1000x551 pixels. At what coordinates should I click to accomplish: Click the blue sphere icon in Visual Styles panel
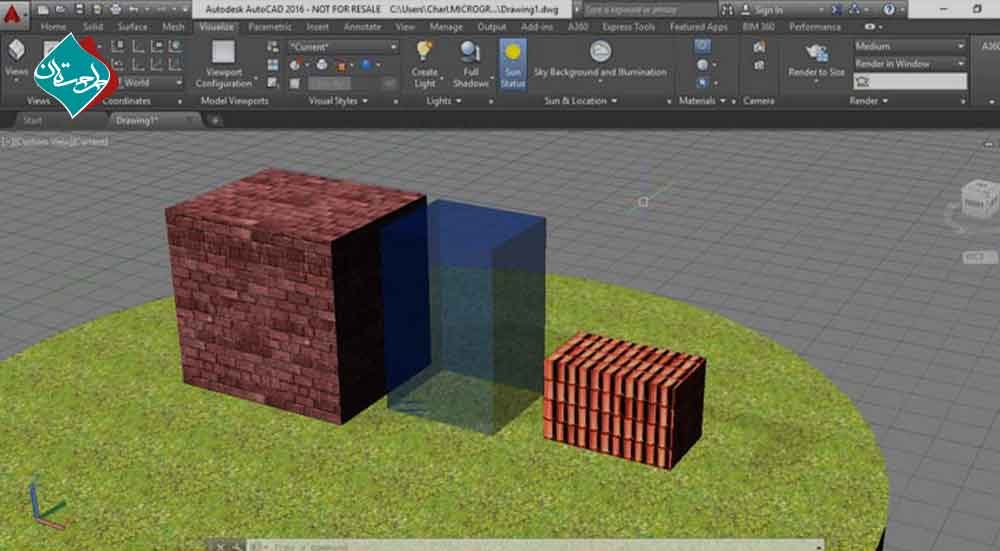click(366, 65)
